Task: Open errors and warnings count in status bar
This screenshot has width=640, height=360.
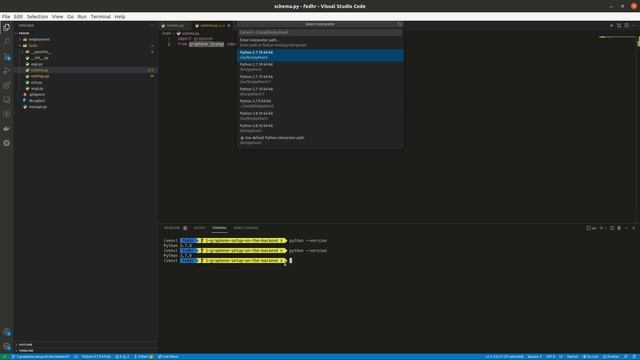Action: 122,357
